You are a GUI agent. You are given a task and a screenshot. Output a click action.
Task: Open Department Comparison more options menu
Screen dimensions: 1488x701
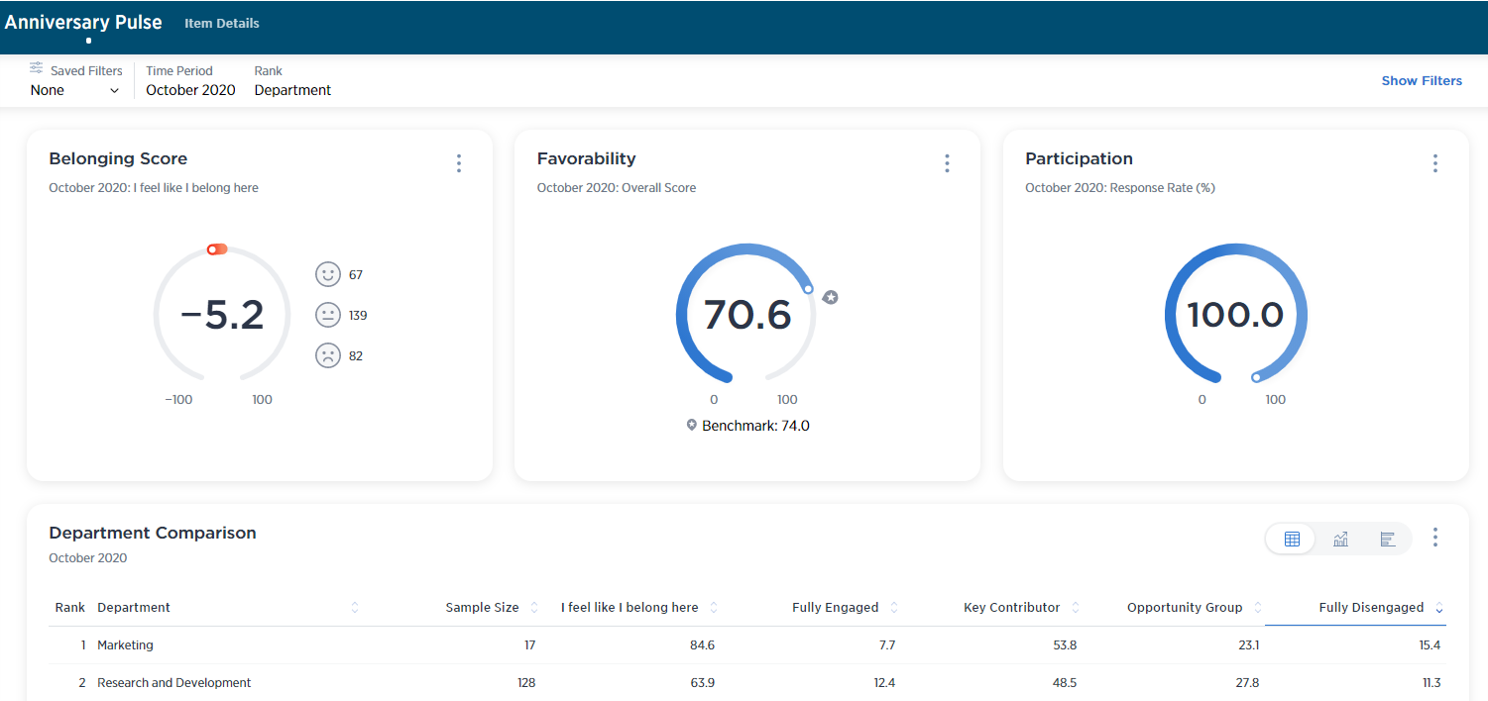point(1435,538)
